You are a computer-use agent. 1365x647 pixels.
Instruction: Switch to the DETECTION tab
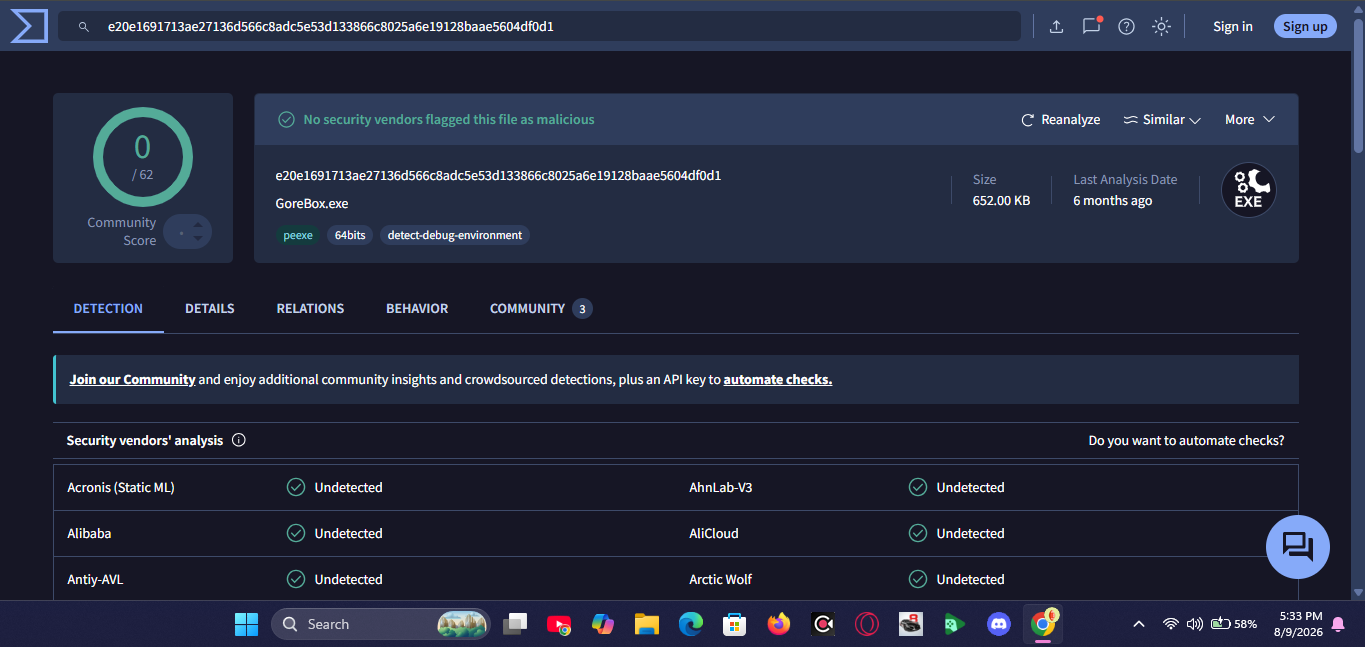pos(108,308)
